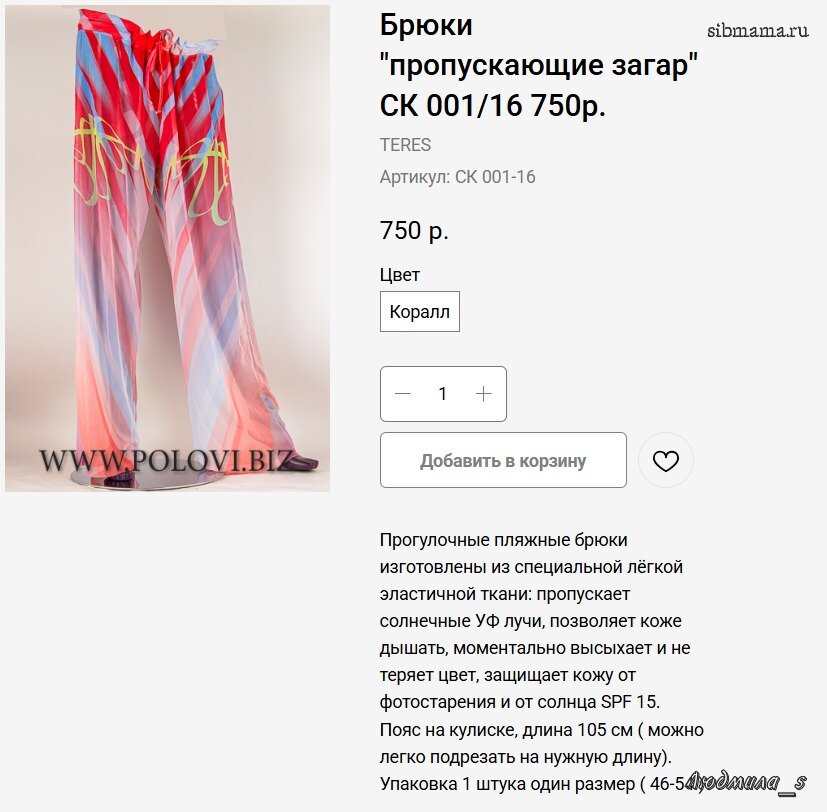This screenshot has width=827, height=812.
Task: Open the product photo of striped trousers
Action: click(168, 248)
